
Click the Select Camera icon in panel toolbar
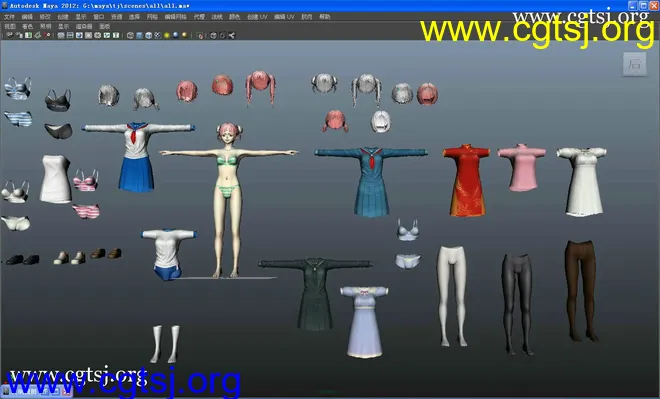tap(10, 35)
